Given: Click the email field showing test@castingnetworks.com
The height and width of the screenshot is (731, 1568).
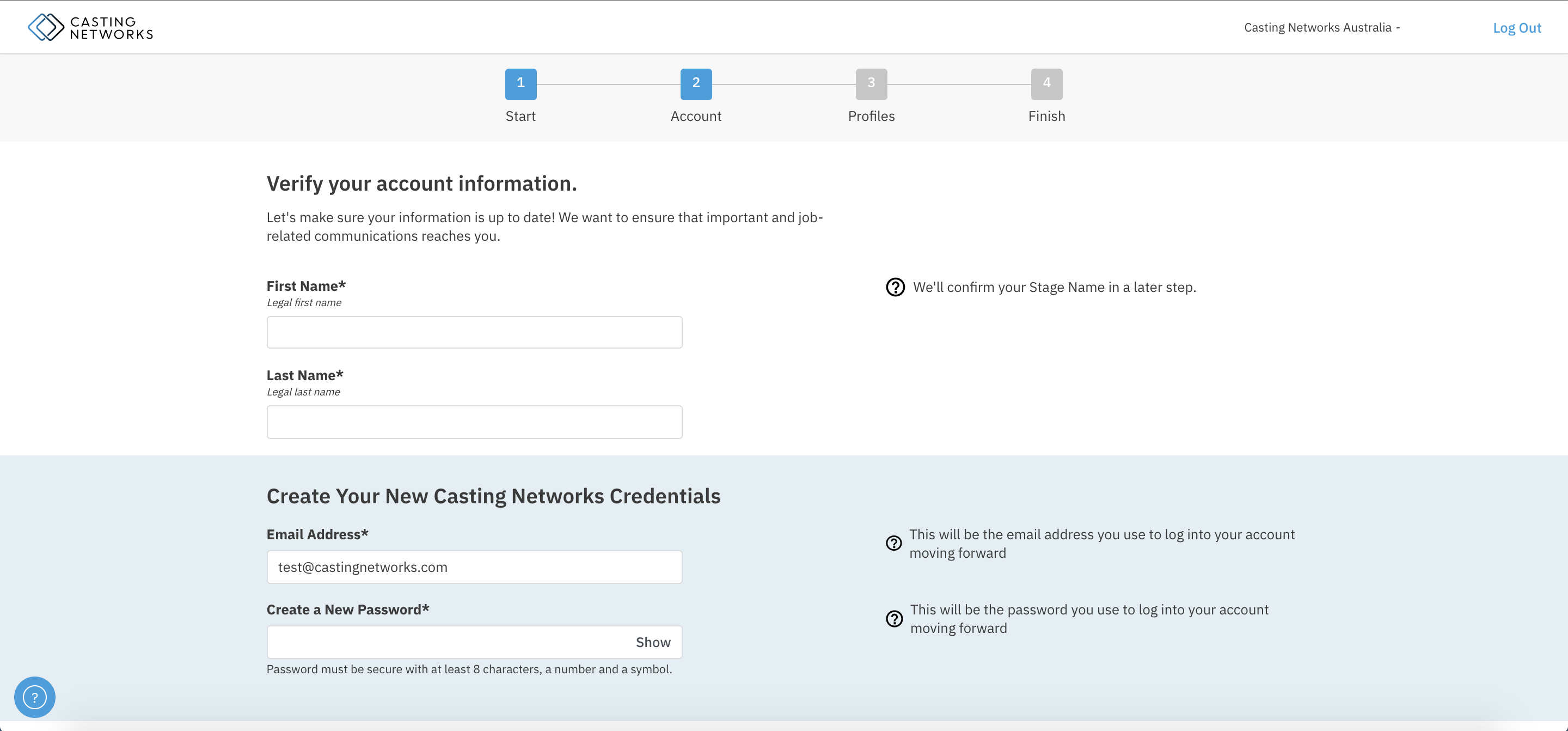Looking at the screenshot, I should pyautogui.click(x=474, y=566).
